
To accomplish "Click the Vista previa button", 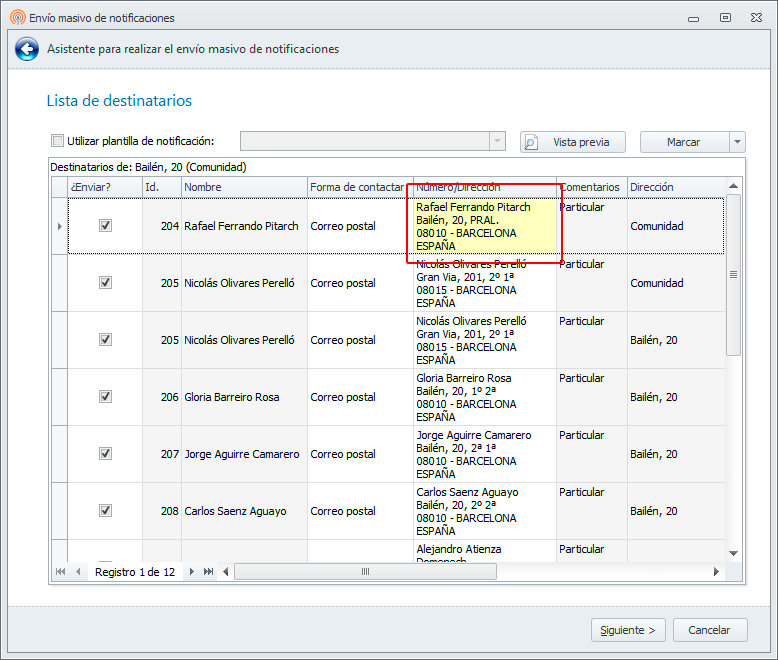I will [572, 142].
